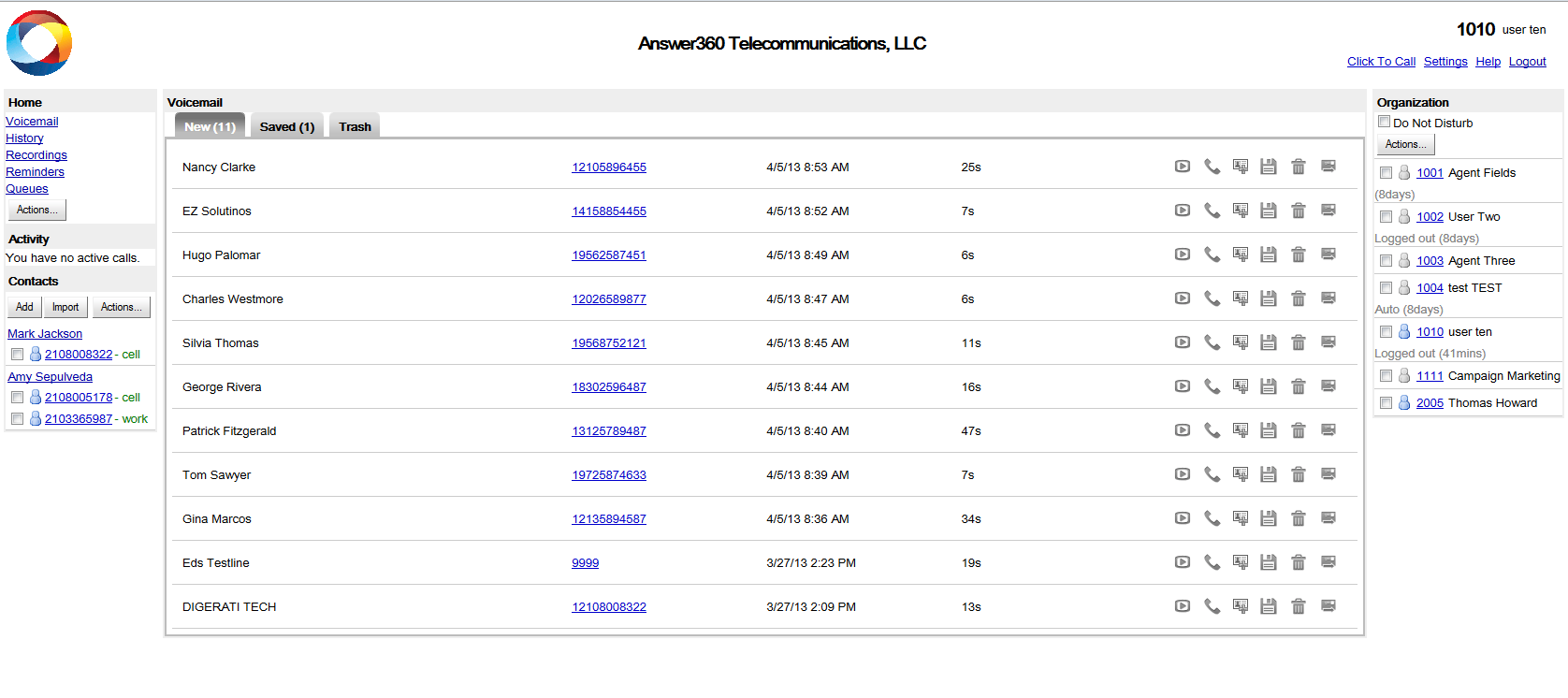Switch to the Saved (1) tab

[x=286, y=126]
